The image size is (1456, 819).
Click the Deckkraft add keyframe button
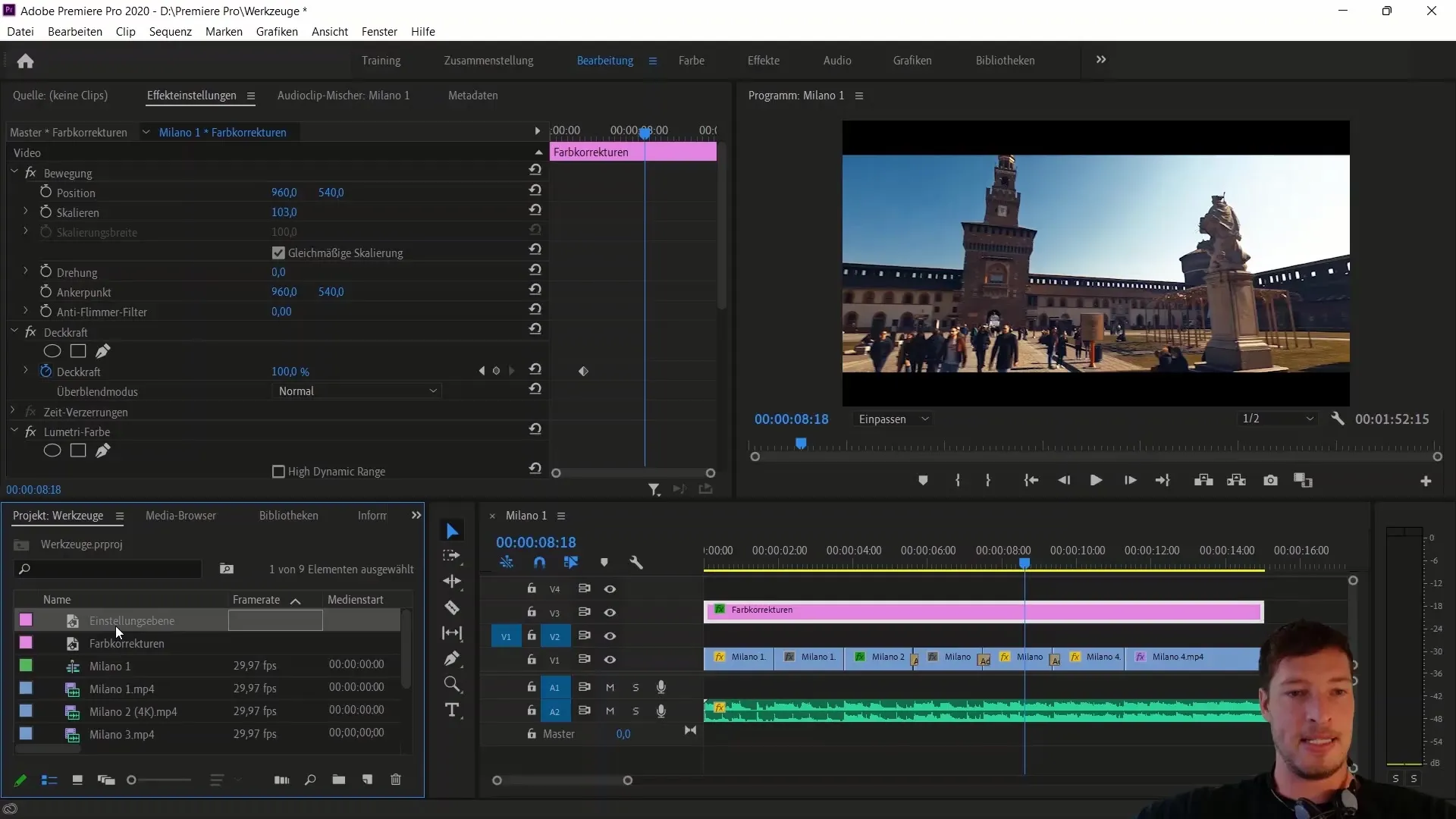coord(497,372)
